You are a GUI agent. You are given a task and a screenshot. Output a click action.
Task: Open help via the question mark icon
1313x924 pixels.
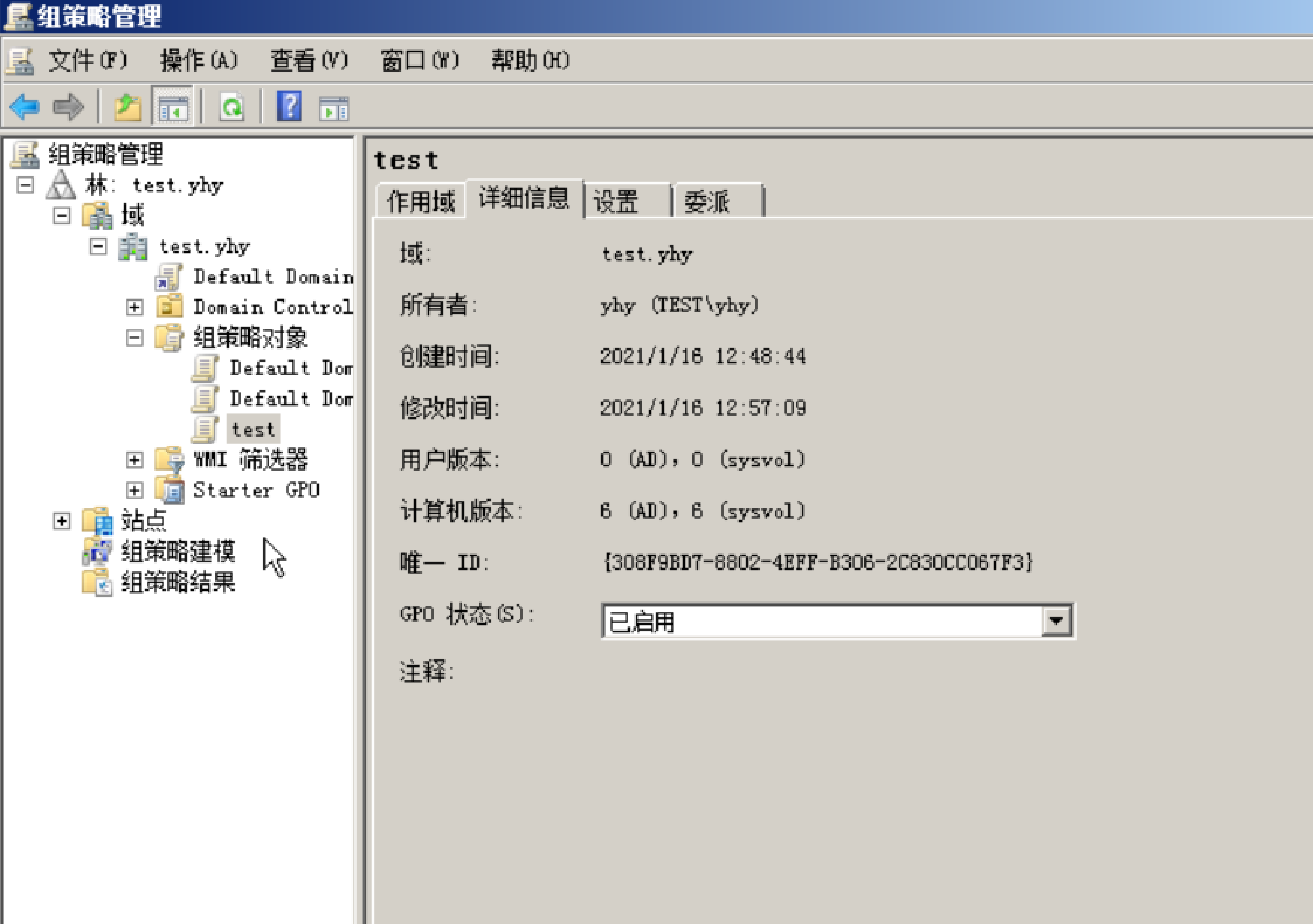coord(289,106)
